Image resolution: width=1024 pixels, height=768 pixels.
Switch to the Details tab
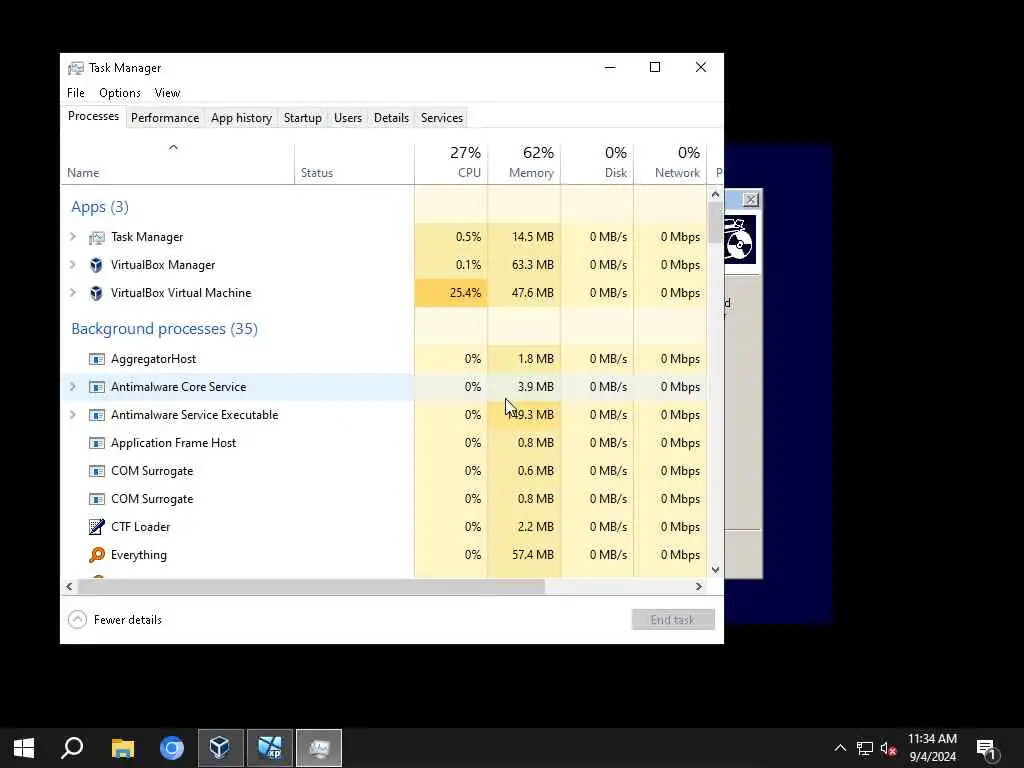[391, 118]
